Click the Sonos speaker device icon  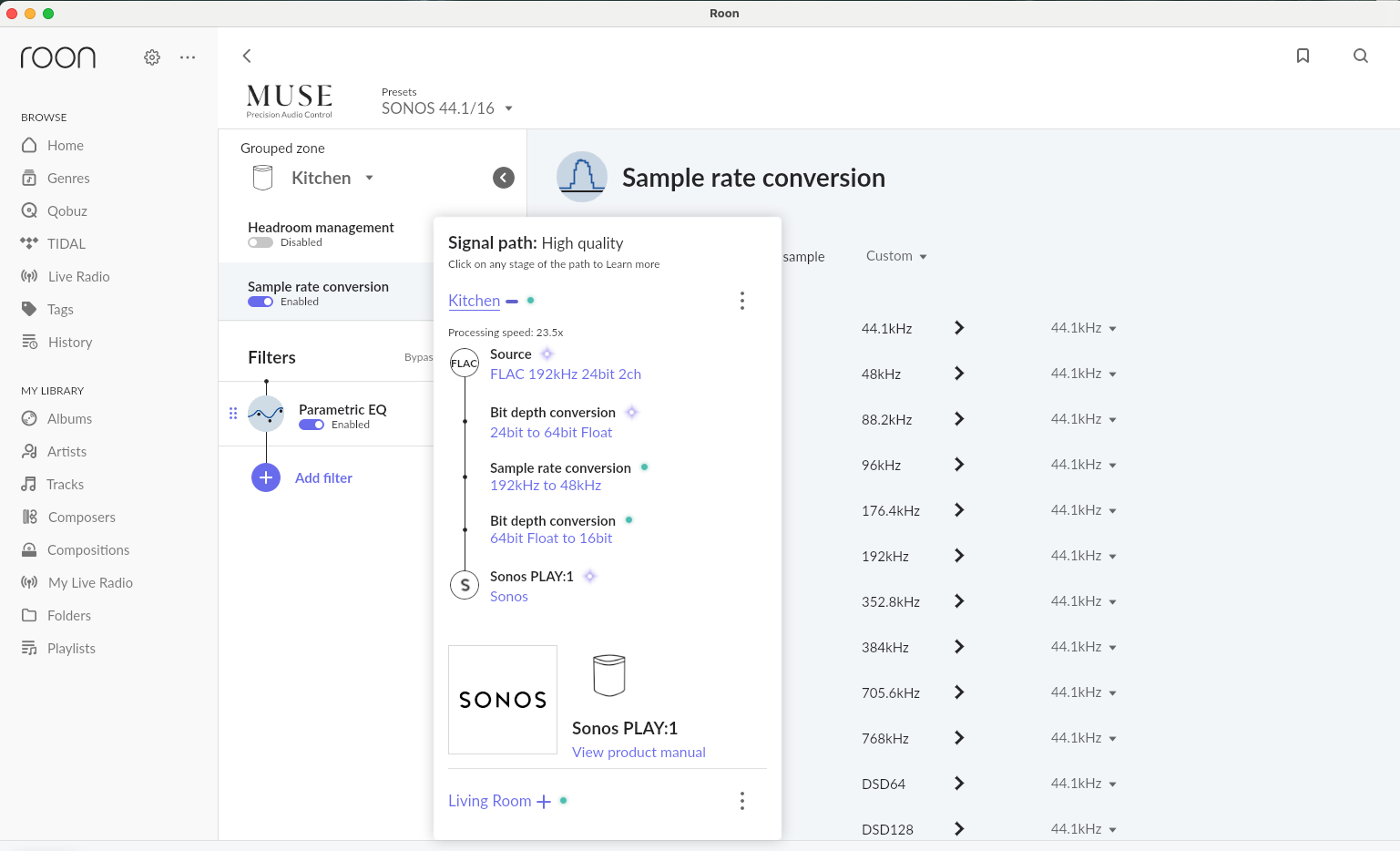pos(609,675)
